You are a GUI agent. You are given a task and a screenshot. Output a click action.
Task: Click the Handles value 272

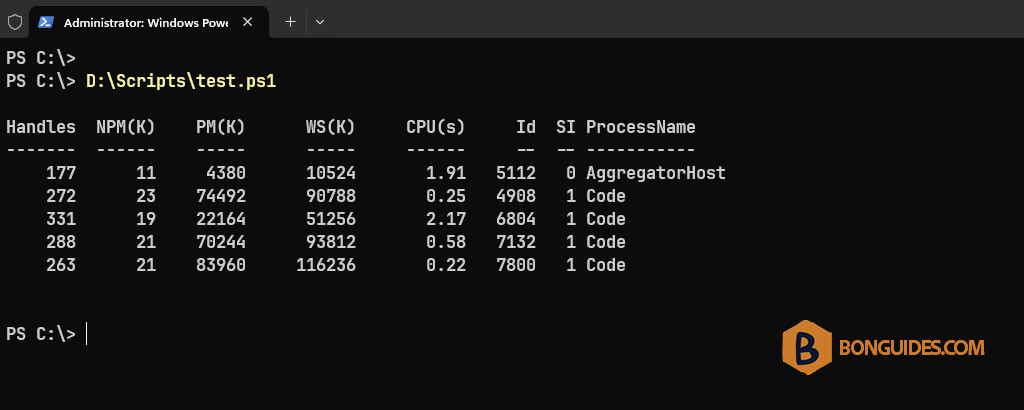[61, 196]
